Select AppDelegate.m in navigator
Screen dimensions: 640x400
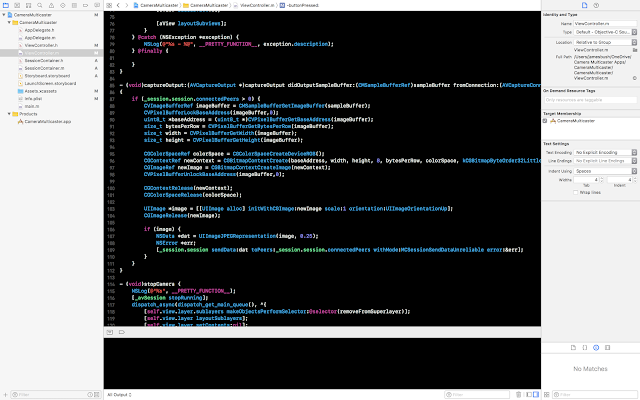[x=40, y=38]
